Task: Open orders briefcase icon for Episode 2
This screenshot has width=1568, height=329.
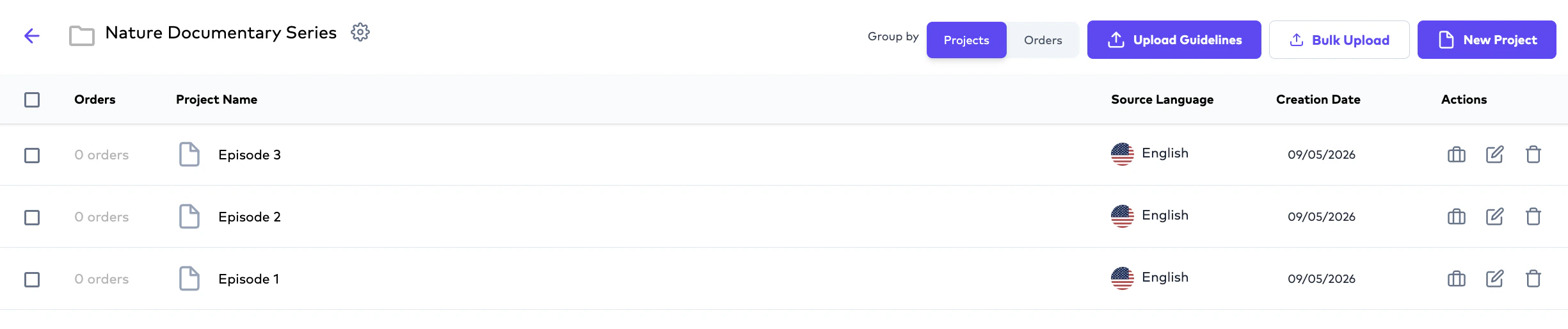Action: click(1457, 217)
